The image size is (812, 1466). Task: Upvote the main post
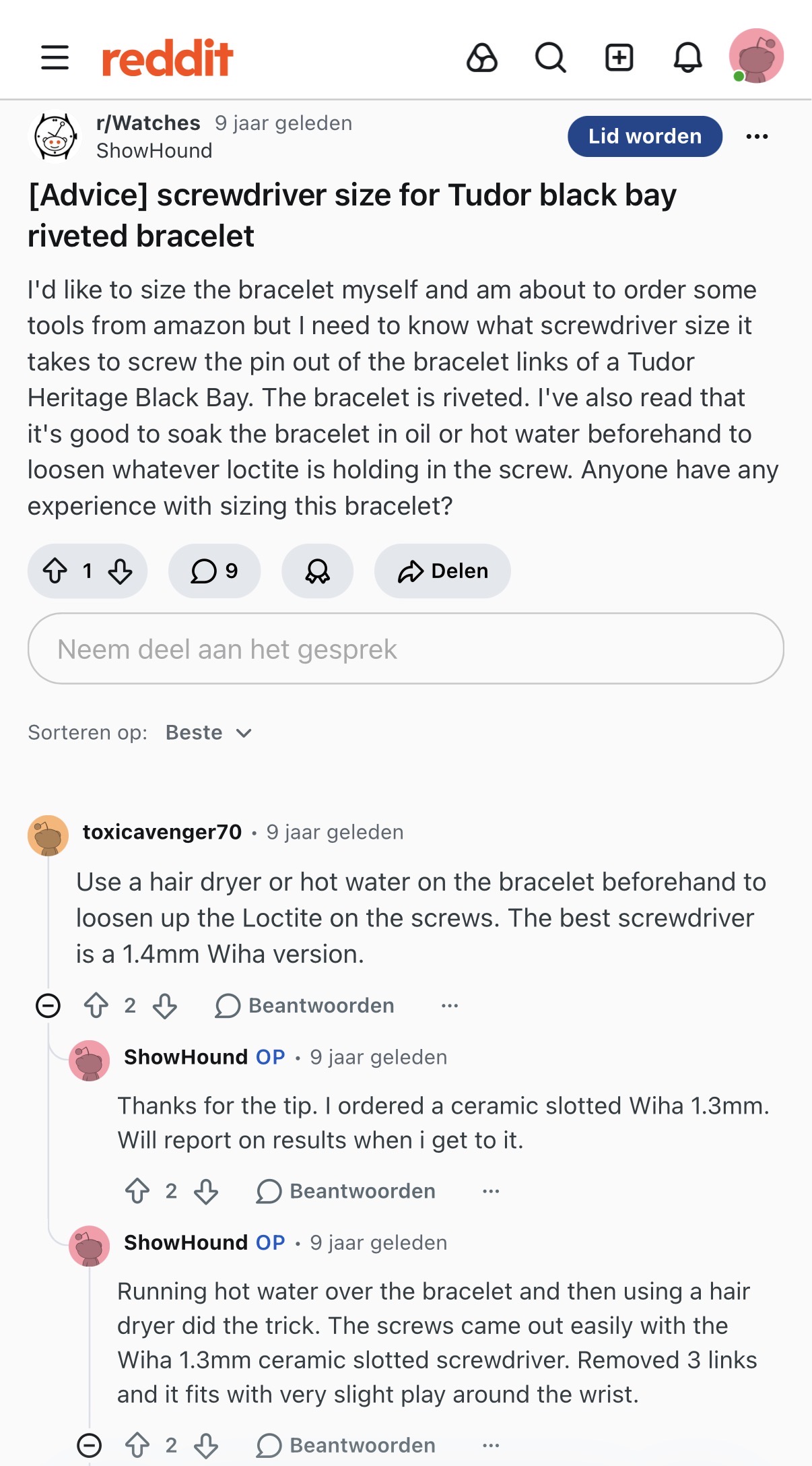(x=55, y=571)
